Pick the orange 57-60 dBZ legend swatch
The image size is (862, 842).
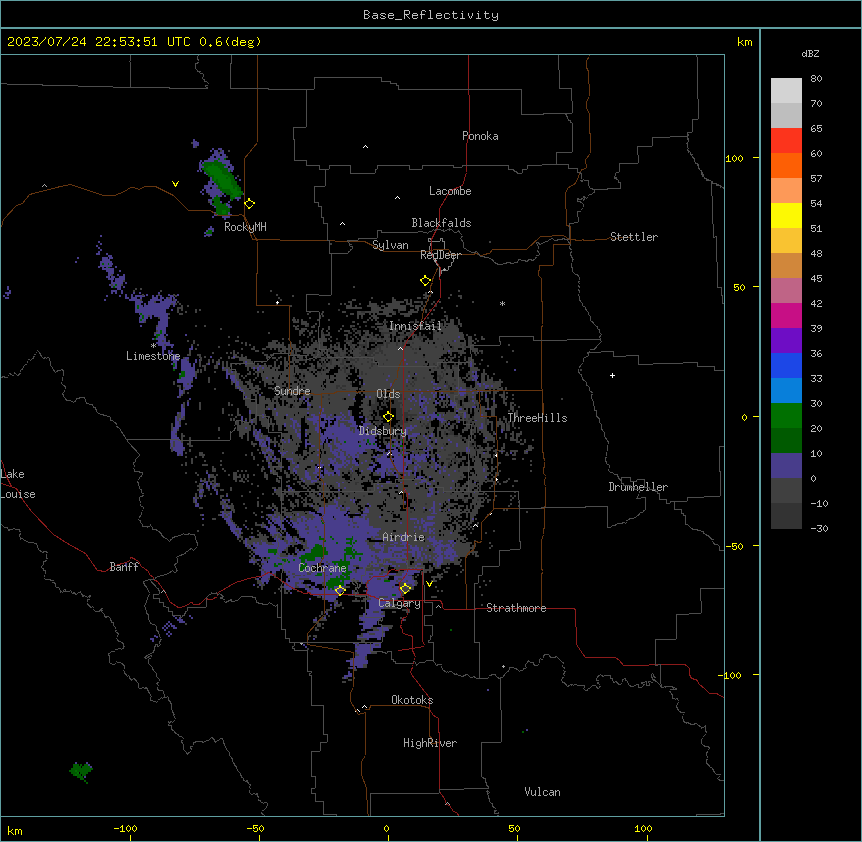786,165
